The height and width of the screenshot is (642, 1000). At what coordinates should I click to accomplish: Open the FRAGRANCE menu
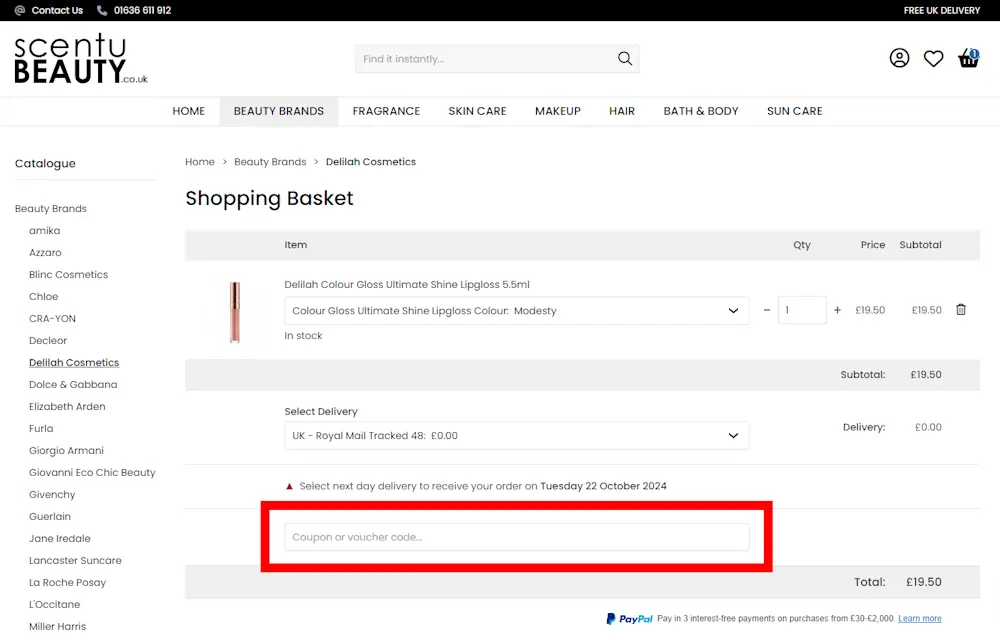click(x=386, y=111)
